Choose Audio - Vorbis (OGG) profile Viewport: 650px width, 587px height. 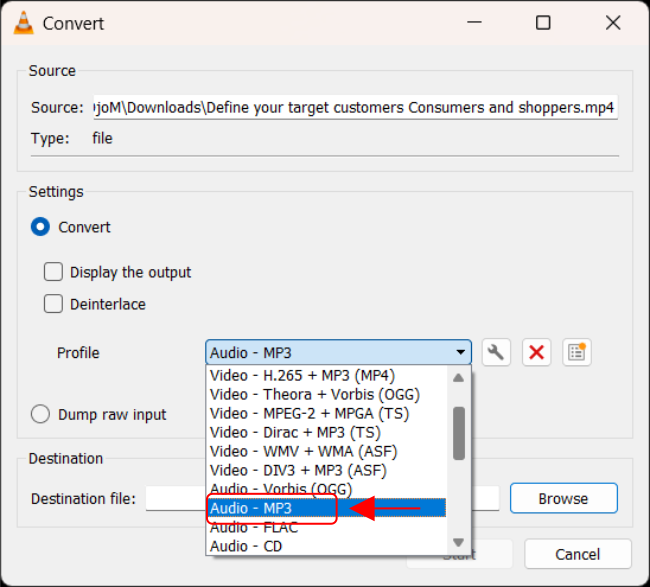pyautogui.click(x=326, y=489)
